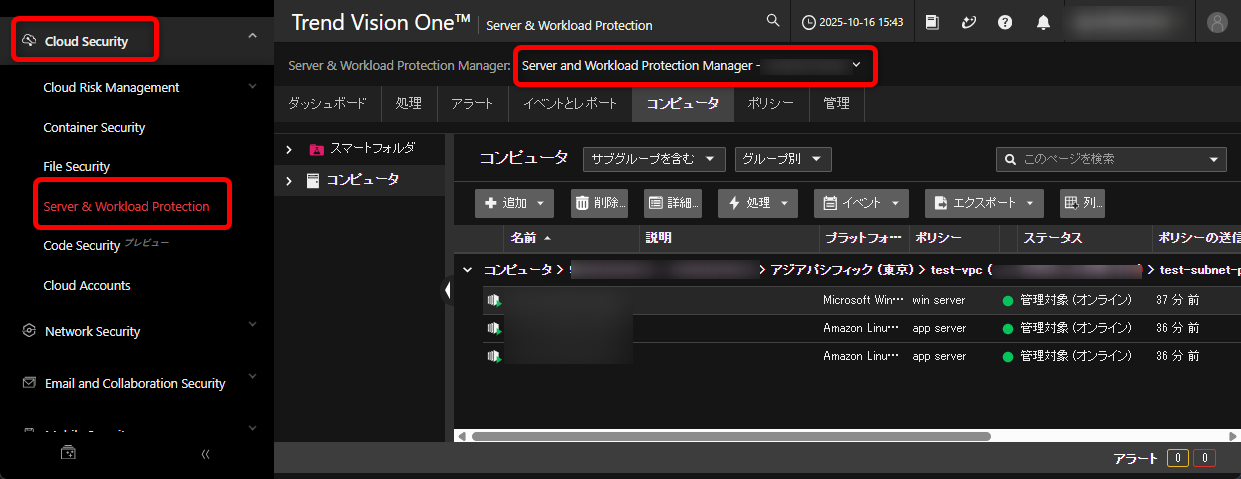Open the documentation book icon in header
Image resolution: width=1241 pixels, height=479 pixels.
(932, 22)
